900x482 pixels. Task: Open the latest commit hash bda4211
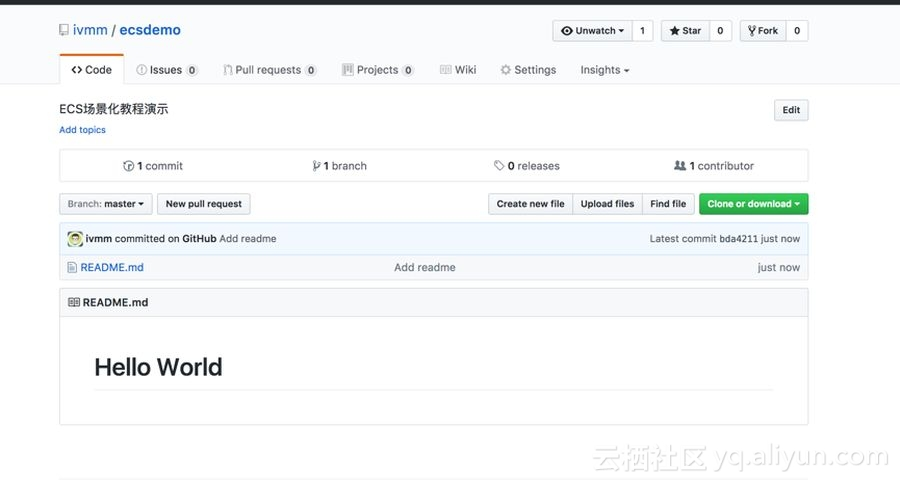(739, 239)
